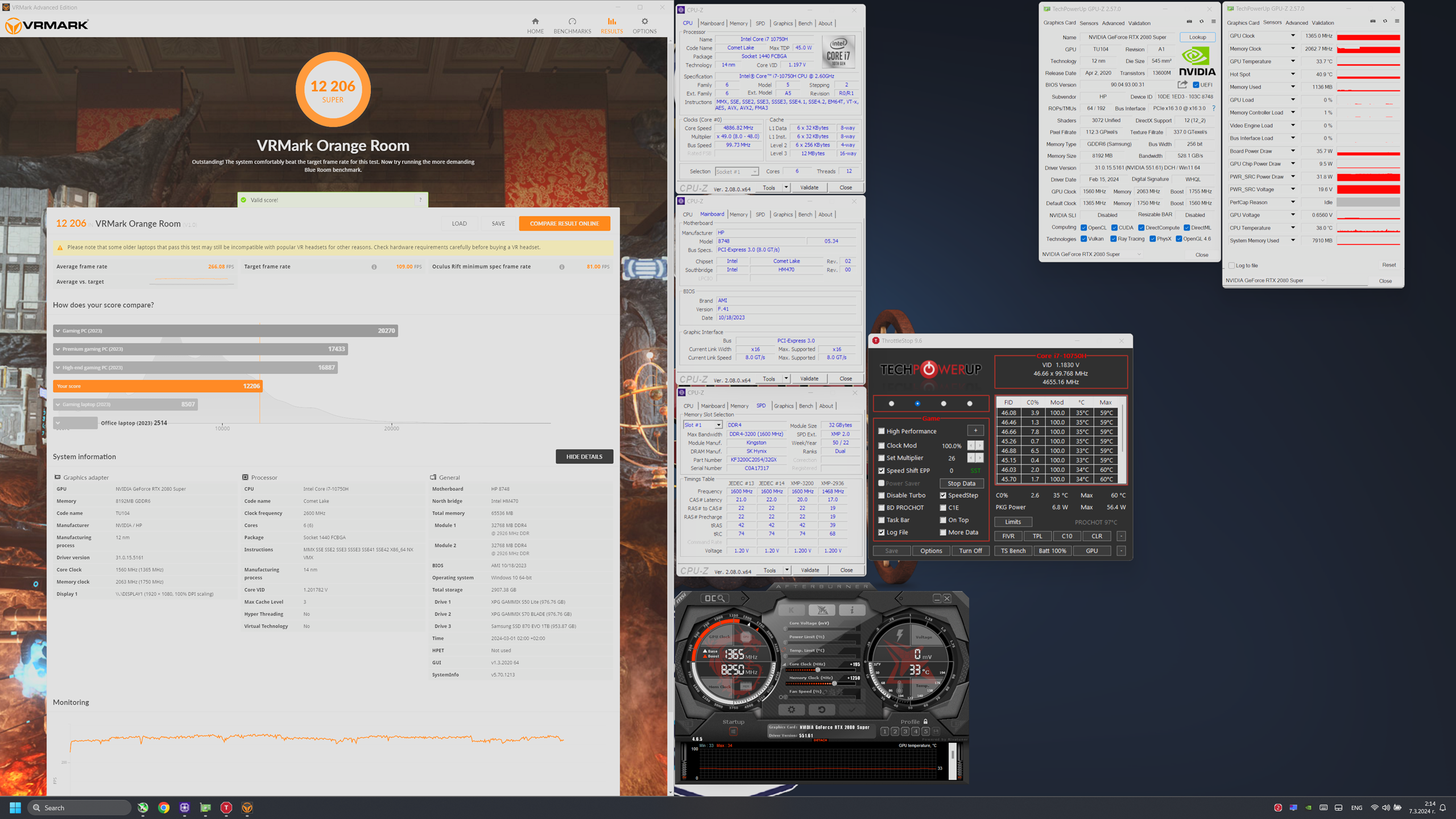The image size is (1456, 819).
Task: Click GPU-Z bus interface question mark
Action: pyautogui.click(x=1213, y=108)
